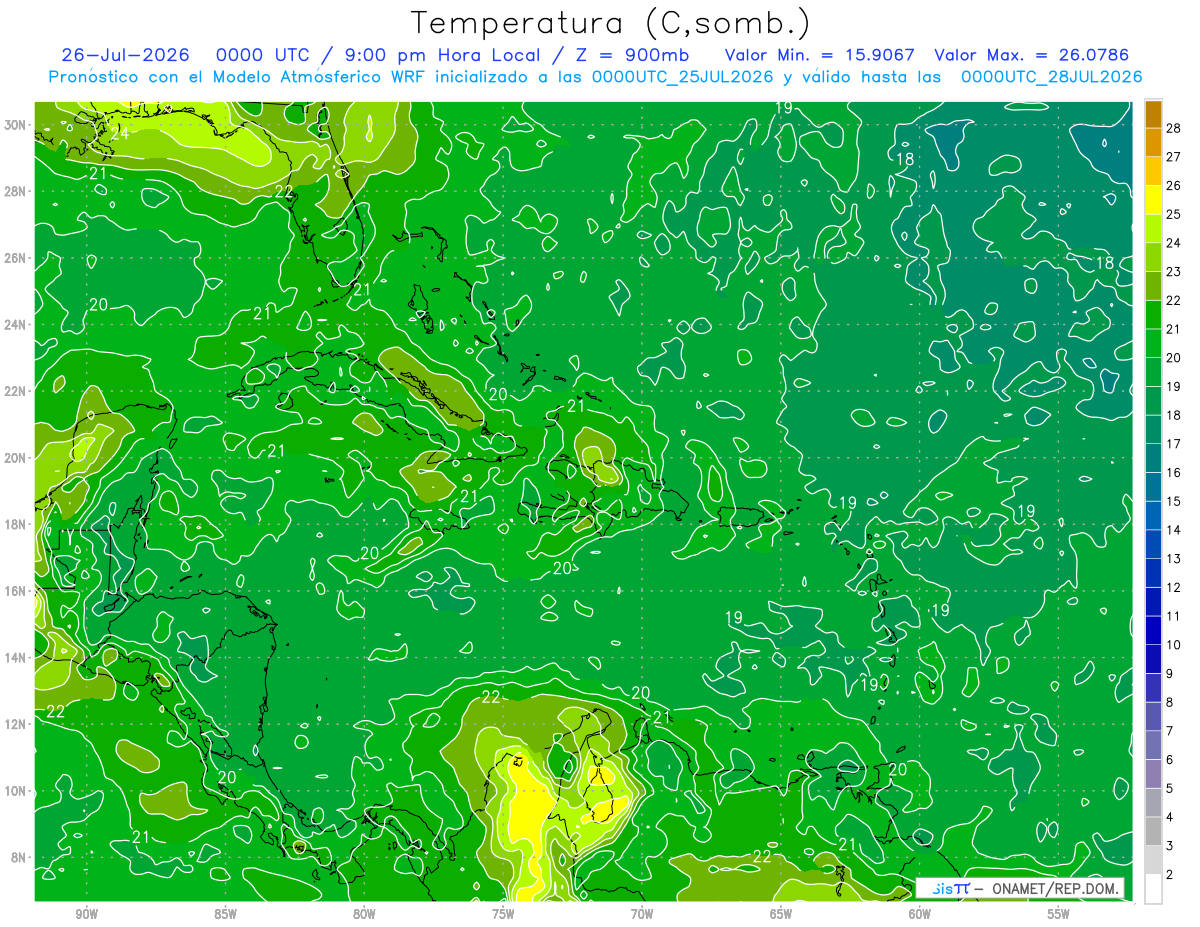
Task: Click the '10N' latitude label
Action: pyautogui.click(x=17, y=791)
